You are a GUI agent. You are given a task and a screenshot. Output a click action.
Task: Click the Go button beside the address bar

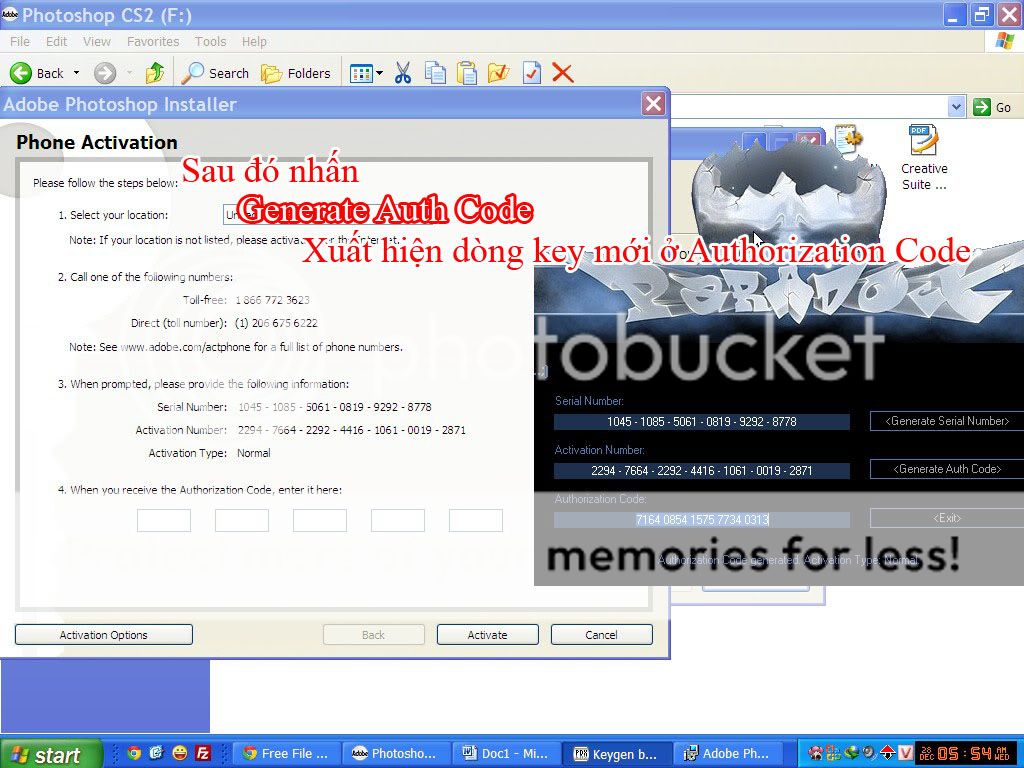(x=992, y=107)
